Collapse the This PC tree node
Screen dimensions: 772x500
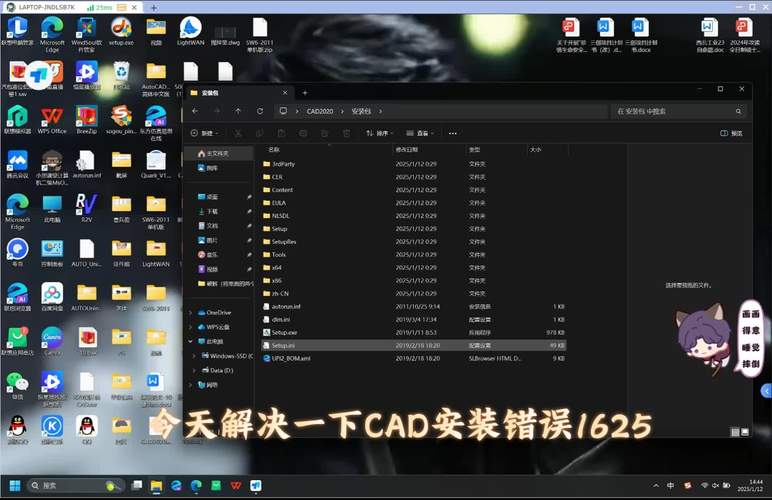click(191, 341)
